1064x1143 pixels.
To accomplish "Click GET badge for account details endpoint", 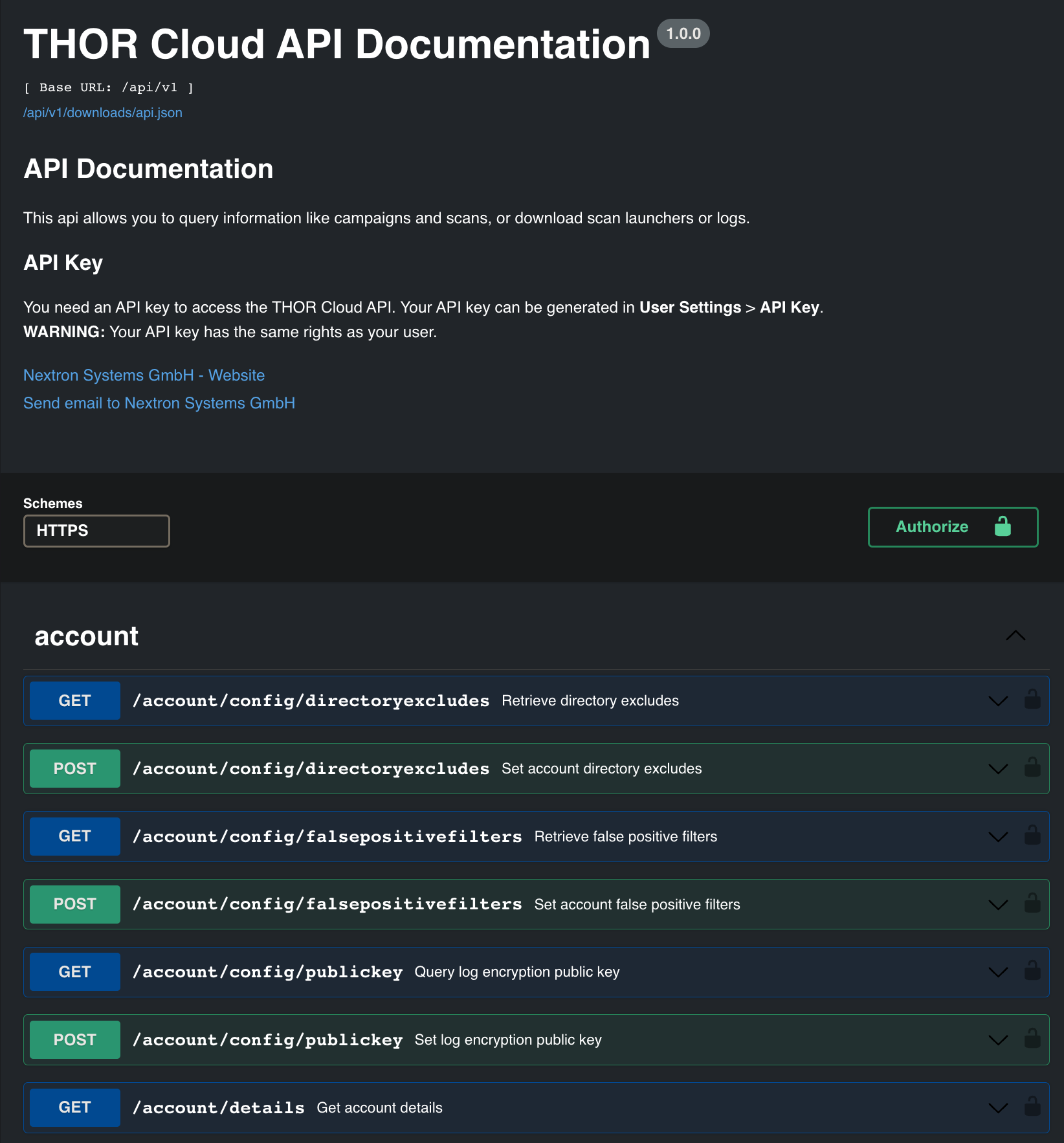I will pyautogui.click(x=75, y=1107).
